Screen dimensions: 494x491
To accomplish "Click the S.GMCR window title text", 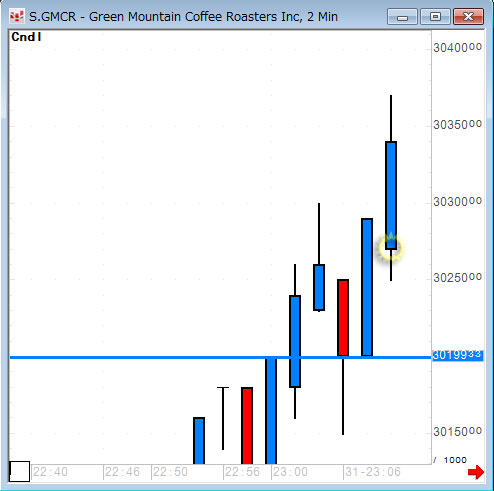I will click(183, 16).
